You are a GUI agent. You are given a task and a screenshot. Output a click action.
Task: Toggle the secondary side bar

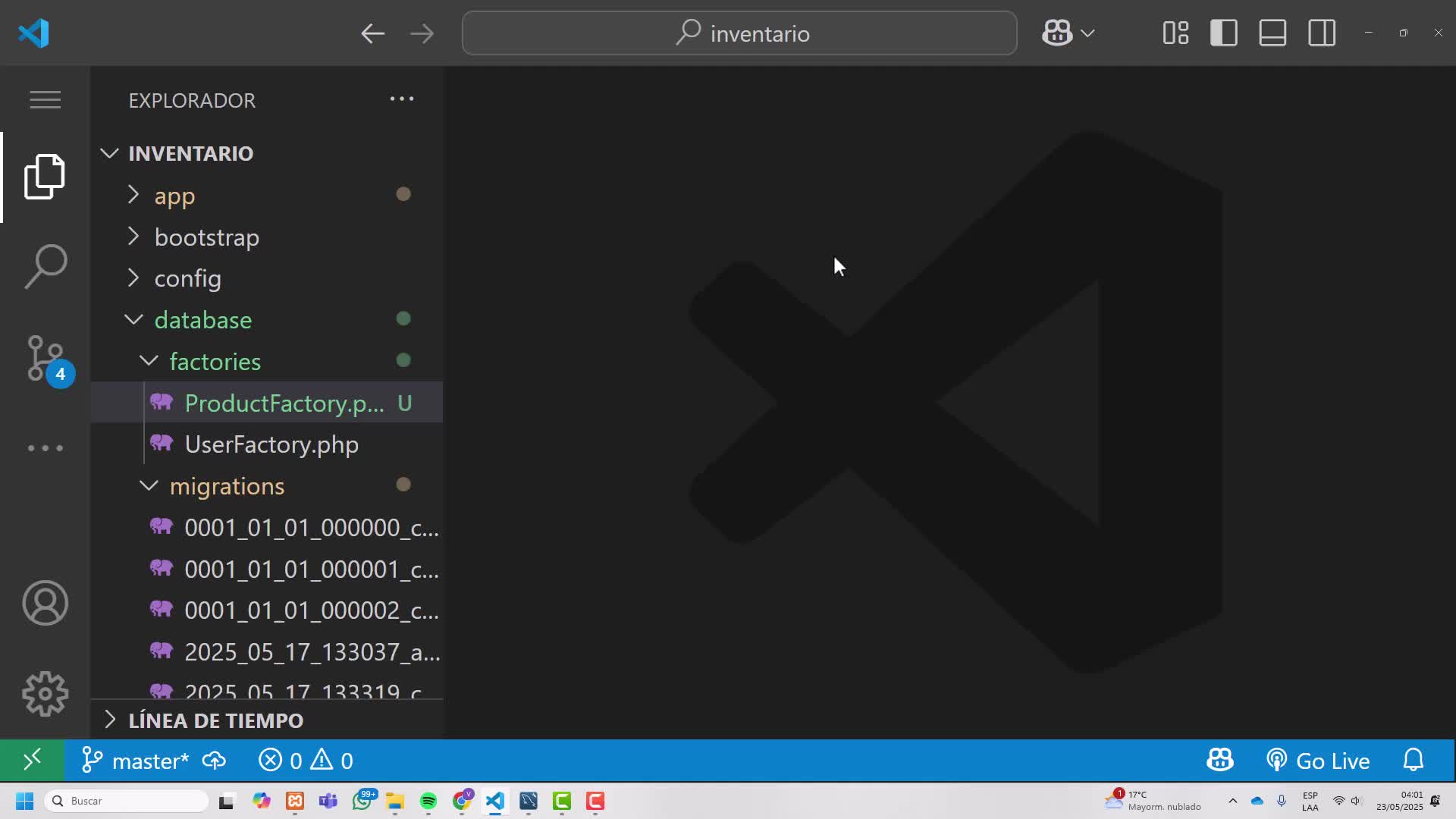[1322, 33]
